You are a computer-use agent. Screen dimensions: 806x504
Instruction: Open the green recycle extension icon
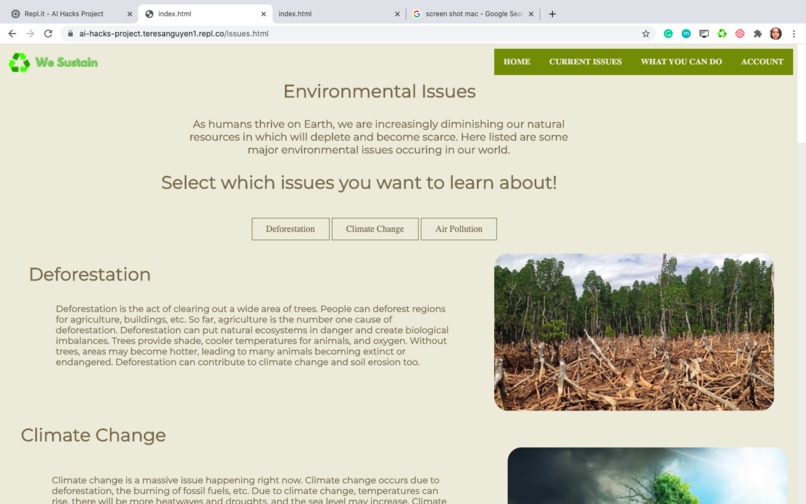tap(722, 33)
